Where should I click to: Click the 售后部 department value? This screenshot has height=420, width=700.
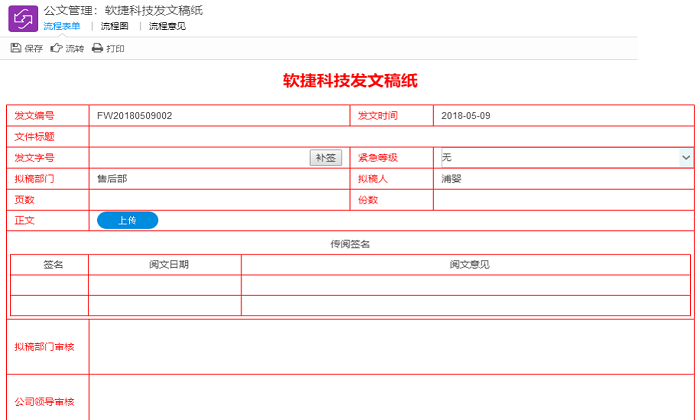pyautogui.click(x=112, y=179)
